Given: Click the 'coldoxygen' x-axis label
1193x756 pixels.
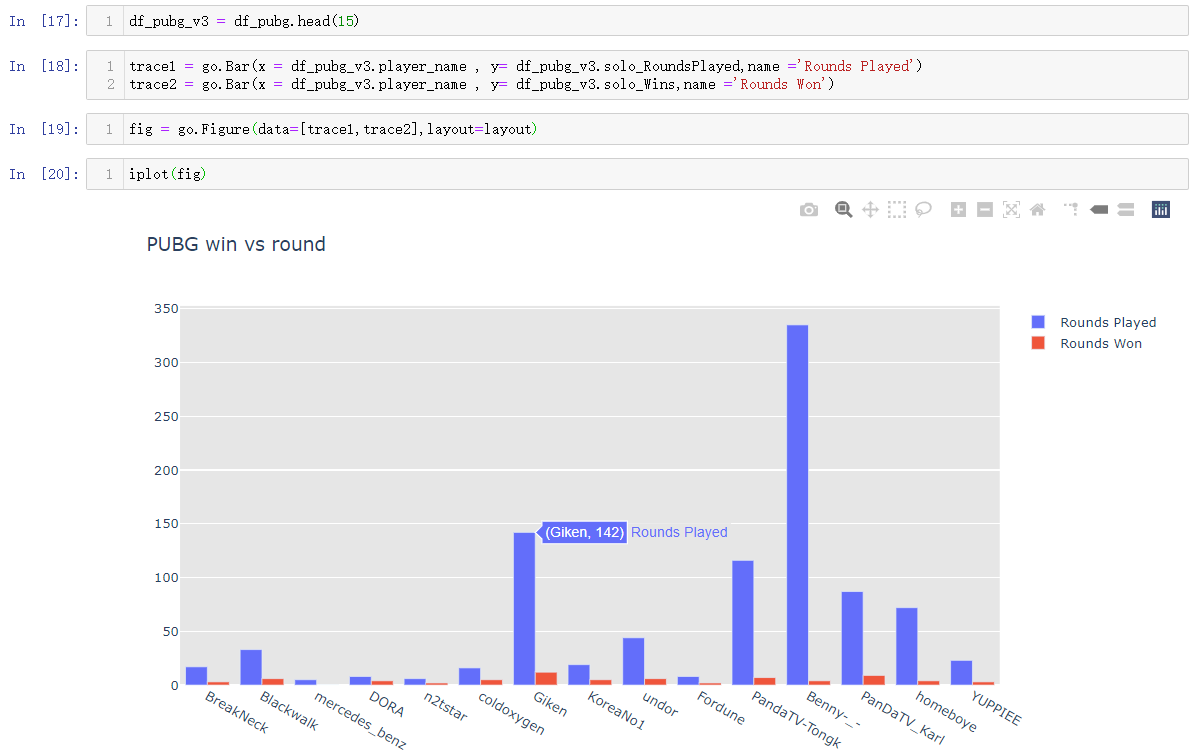Looking at the screenshot, I should [x=511, y=713].
